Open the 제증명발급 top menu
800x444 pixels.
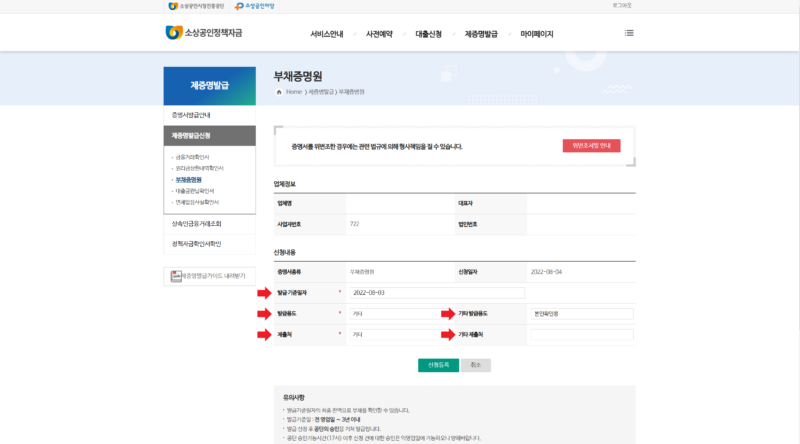pos(481,34)
